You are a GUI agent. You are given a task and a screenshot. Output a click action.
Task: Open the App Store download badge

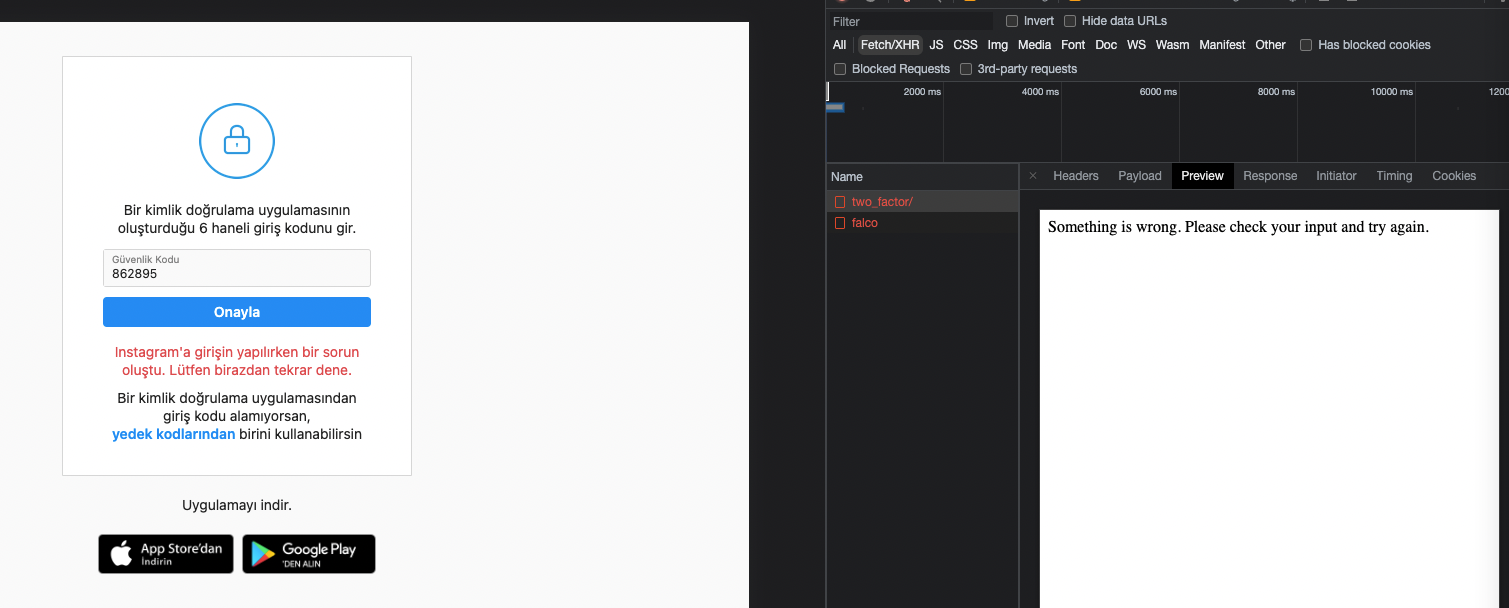coord(166,554)
